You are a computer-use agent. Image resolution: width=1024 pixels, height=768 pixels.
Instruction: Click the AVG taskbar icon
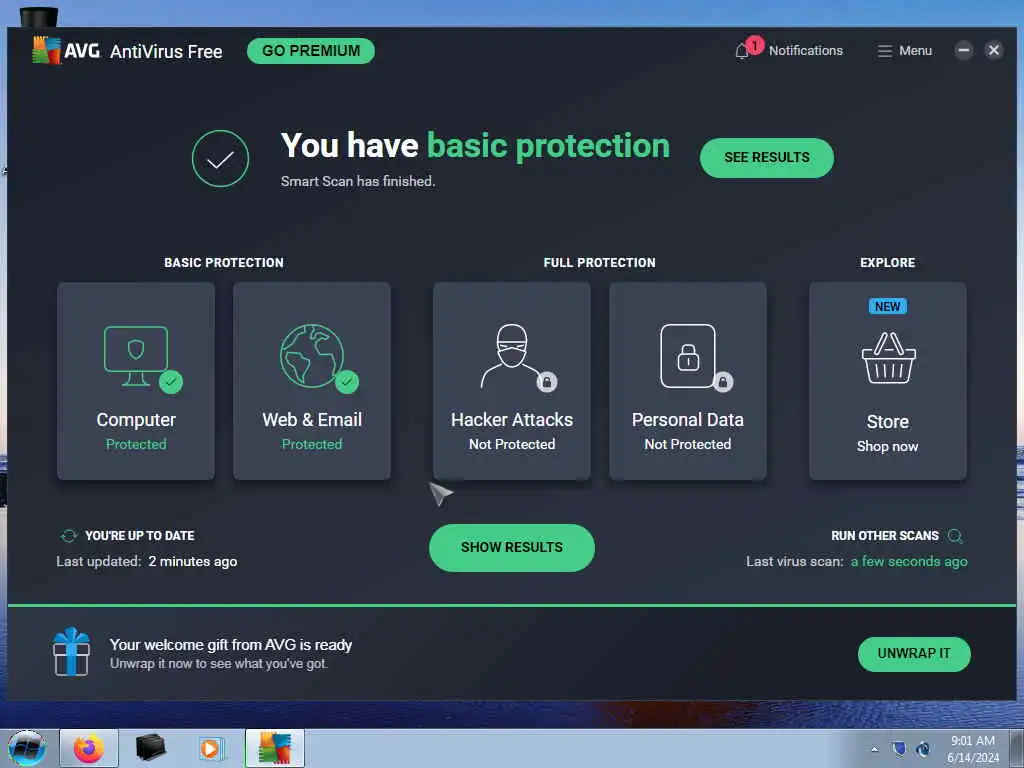tap(275, 748)
